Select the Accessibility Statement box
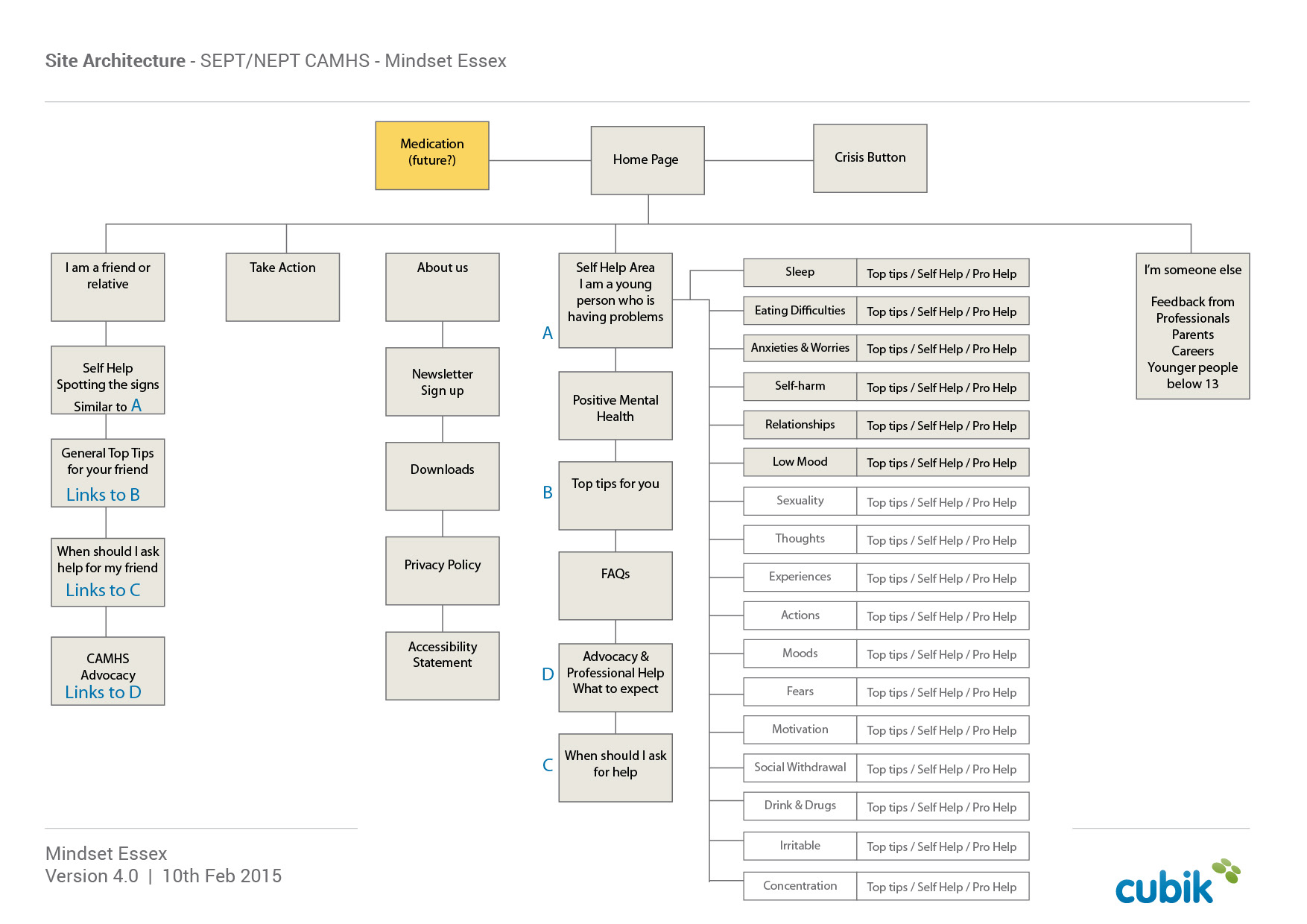The height and width of the screenshot is (924, 1307). 443,666
